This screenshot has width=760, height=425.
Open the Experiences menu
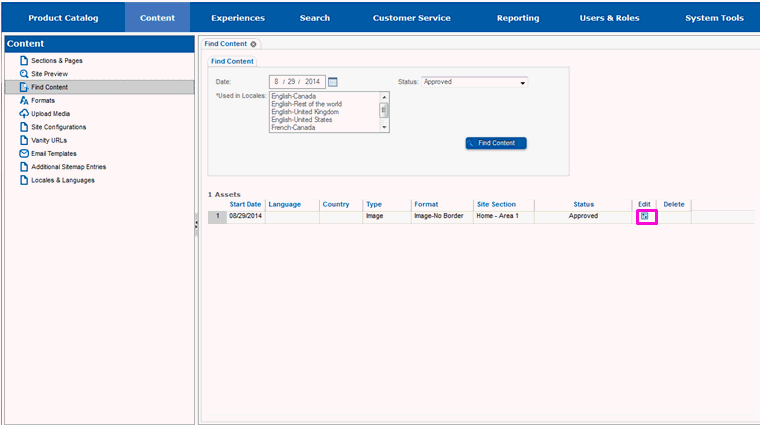point(238,18)
